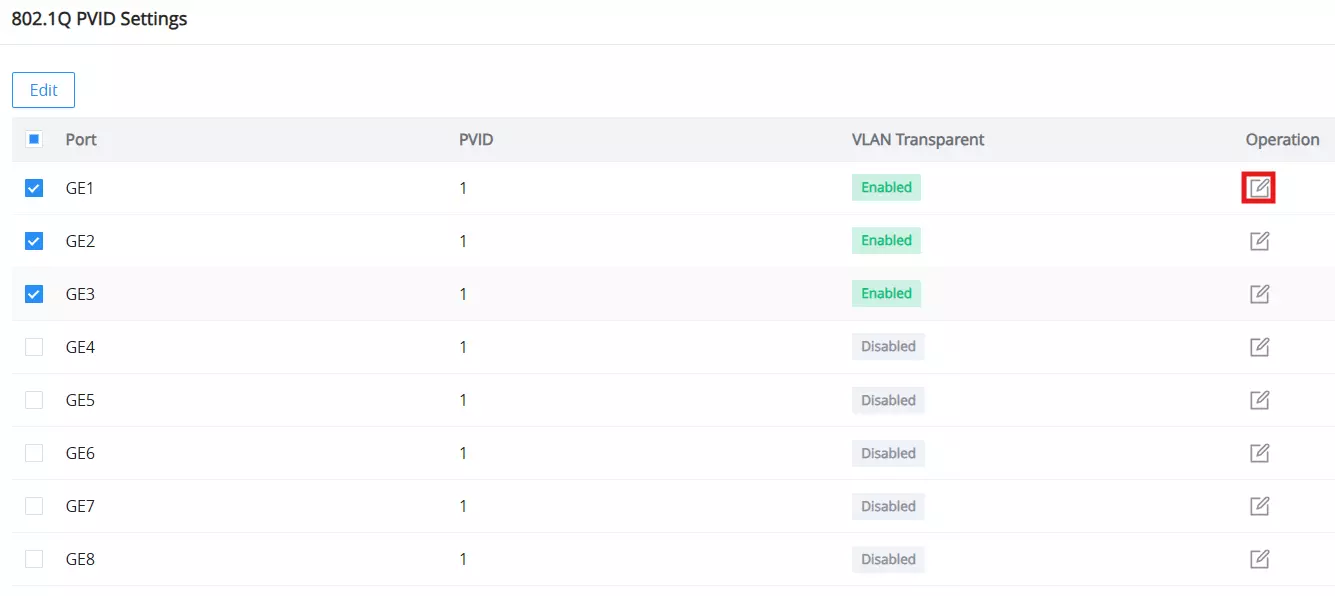Open the GE4 row edit icon

click(1259, 347)
